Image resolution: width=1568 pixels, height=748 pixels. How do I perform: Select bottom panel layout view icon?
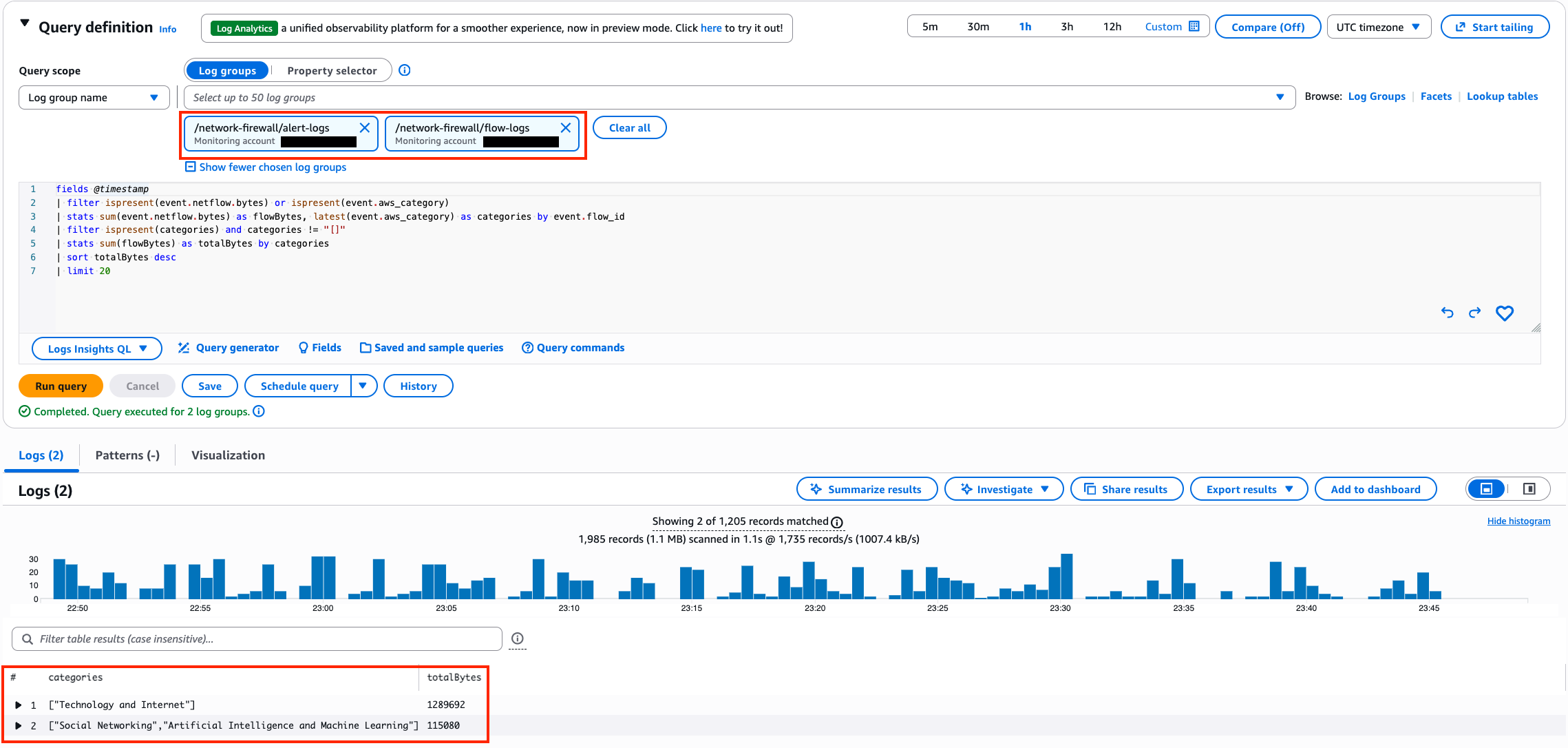point(1487,489)
